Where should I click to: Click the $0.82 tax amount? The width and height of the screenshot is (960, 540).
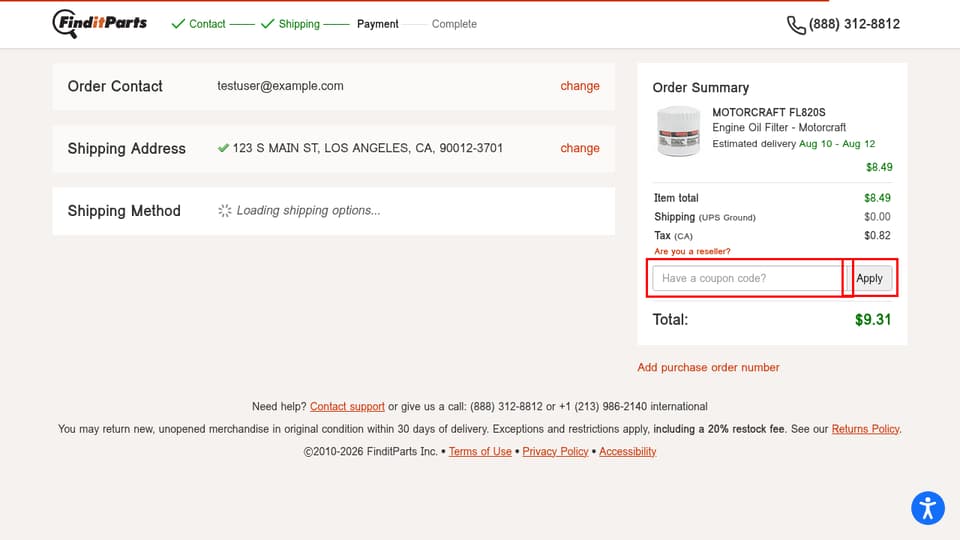point(877,235)
